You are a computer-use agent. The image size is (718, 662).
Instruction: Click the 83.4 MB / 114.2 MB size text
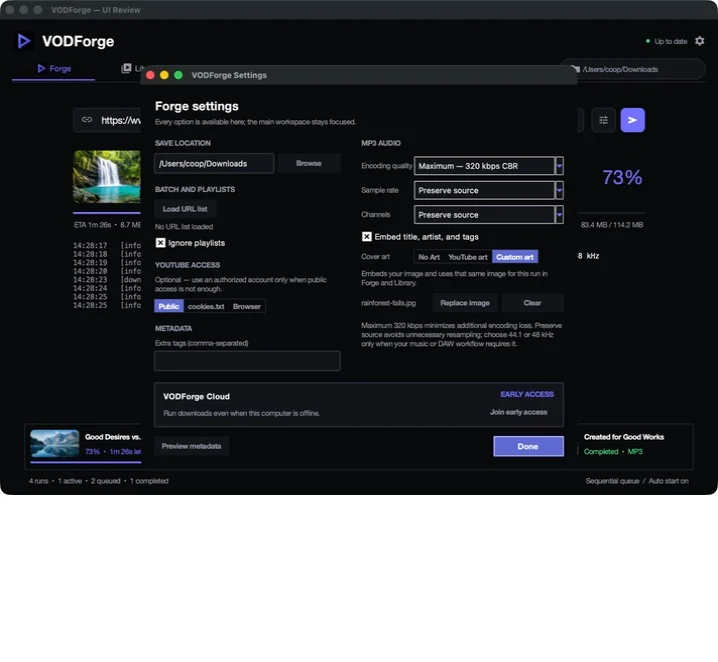(x=612, y=225)
